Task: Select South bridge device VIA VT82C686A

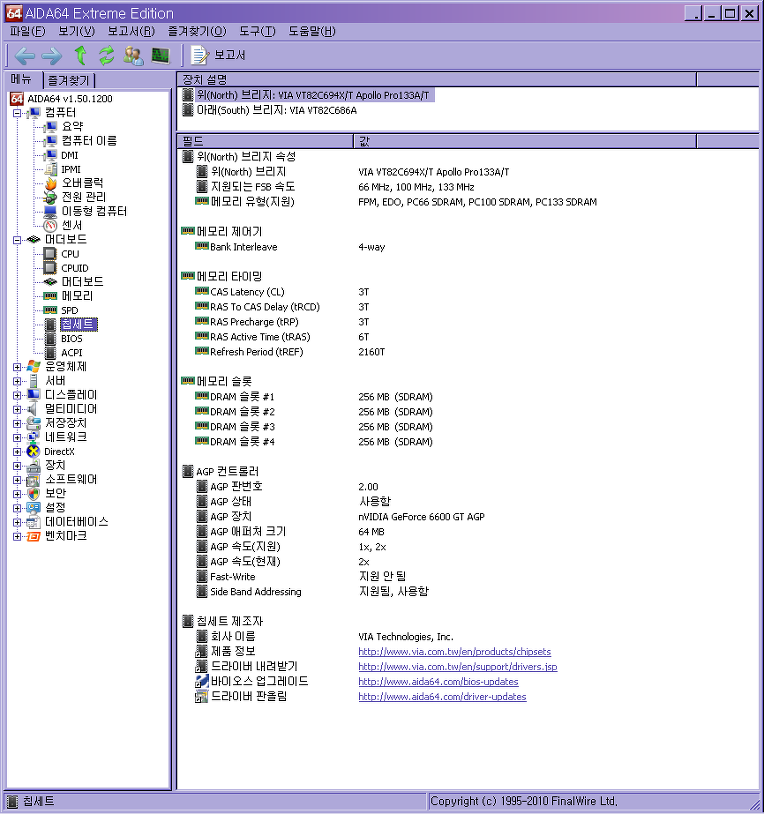Action: pos(270,110)
